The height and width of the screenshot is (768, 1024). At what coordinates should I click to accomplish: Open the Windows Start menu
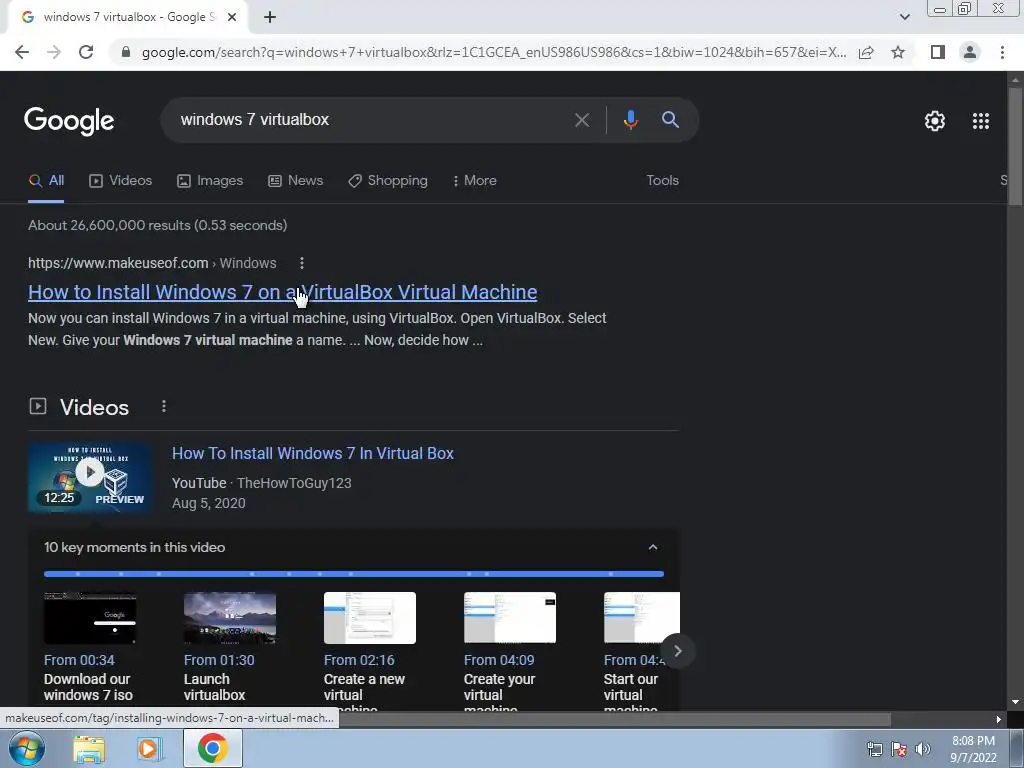coord(26,748)
